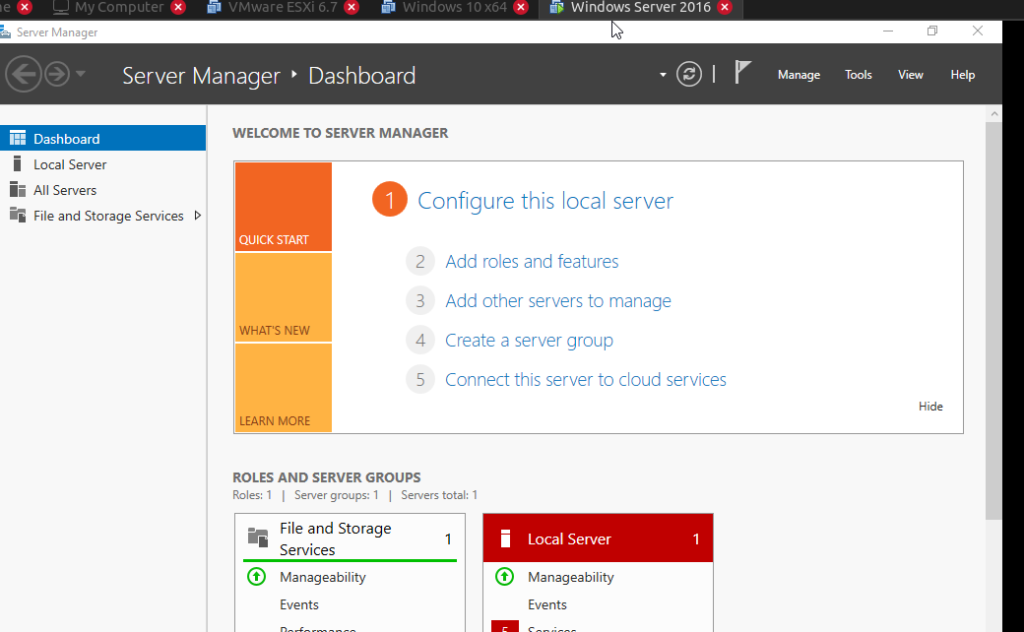Select All Servers in the sidebar
Image resolution: width=1024 pixels, height=632 pixels.
(103, 190)
